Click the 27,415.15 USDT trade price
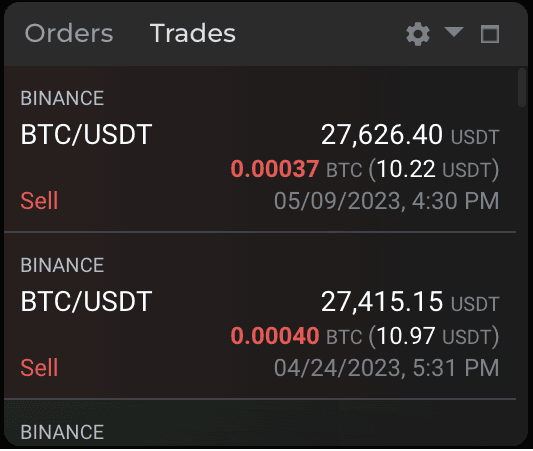533x451 pixels. pyautogui.click(x=410, y=301)
